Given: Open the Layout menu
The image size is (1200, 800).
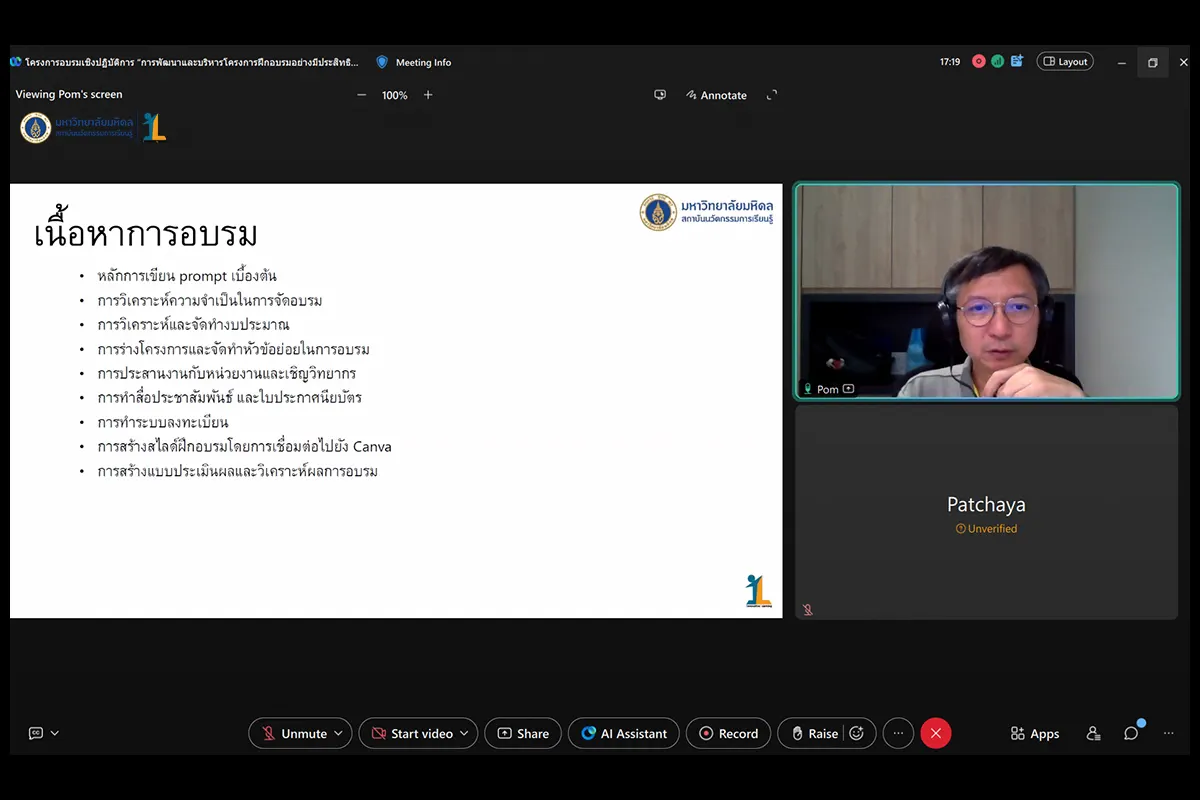Looking at the screenshot, I should click(x=1065, y=62).
